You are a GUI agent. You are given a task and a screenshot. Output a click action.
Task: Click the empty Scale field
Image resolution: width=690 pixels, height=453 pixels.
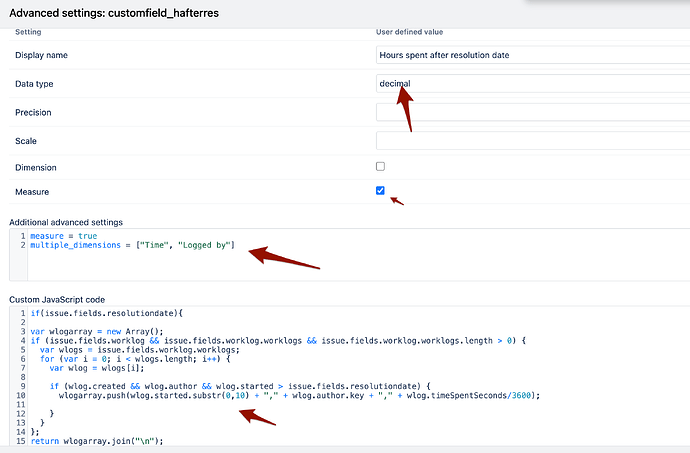point(533,141)
